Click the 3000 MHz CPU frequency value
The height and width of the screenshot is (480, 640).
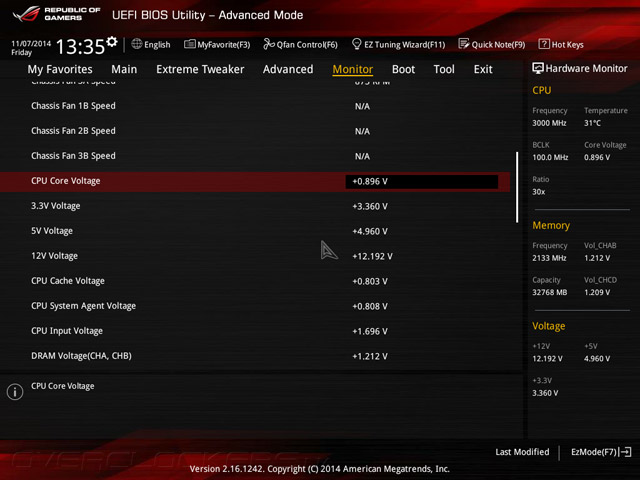coord(549,123)
